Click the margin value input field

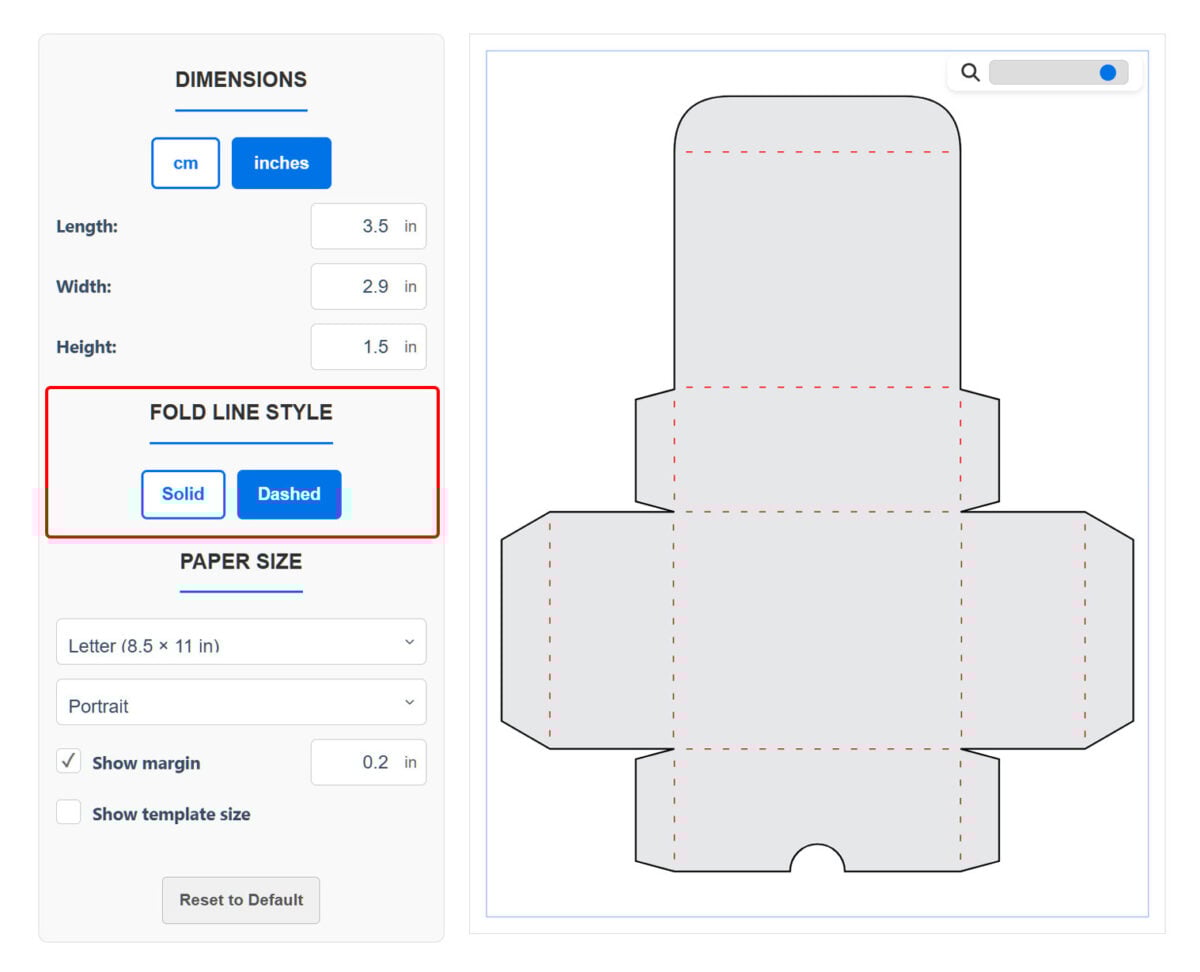(368, 761)
